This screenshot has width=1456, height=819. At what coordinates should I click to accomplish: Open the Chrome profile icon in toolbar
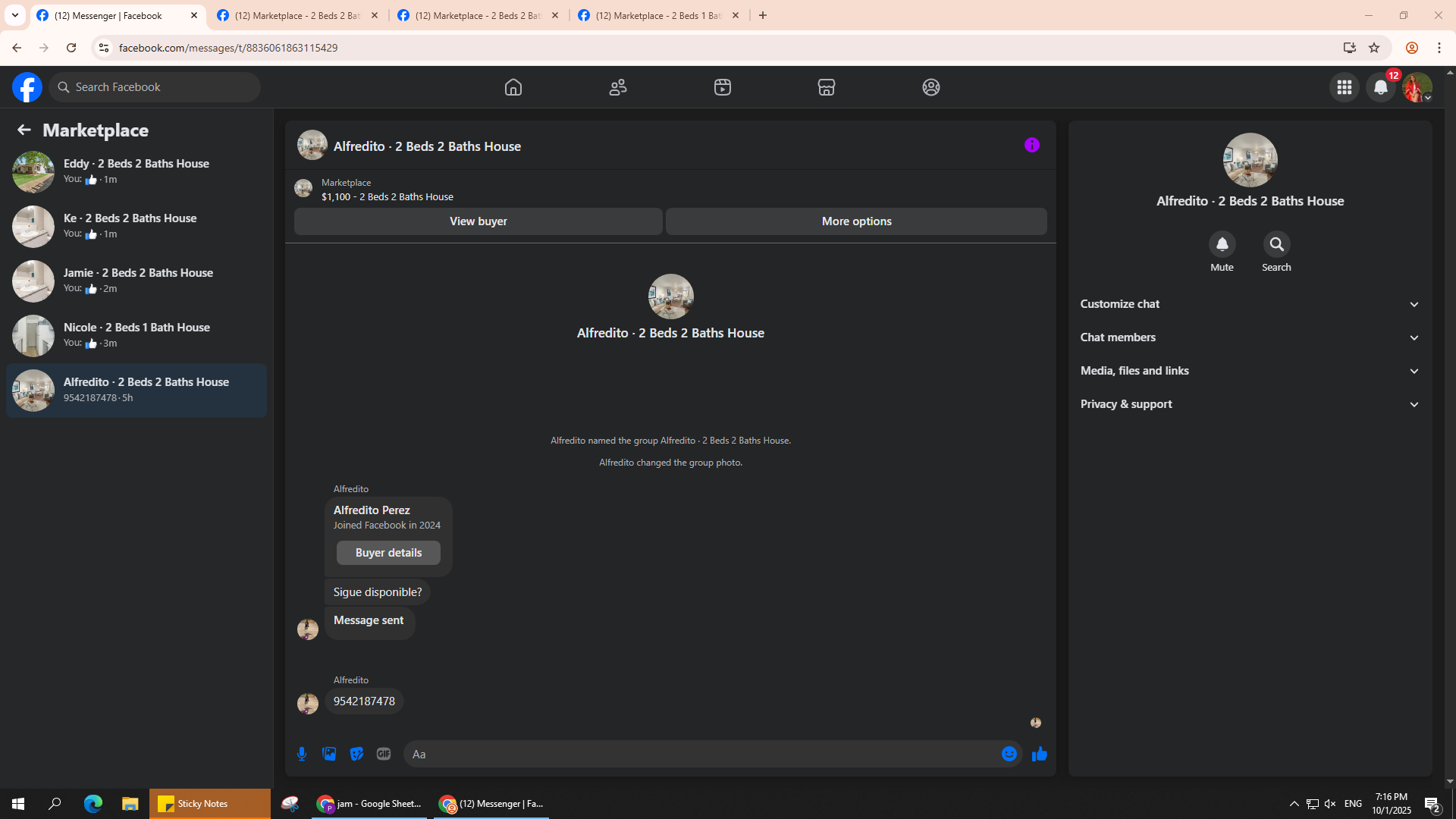[1412, 48]
